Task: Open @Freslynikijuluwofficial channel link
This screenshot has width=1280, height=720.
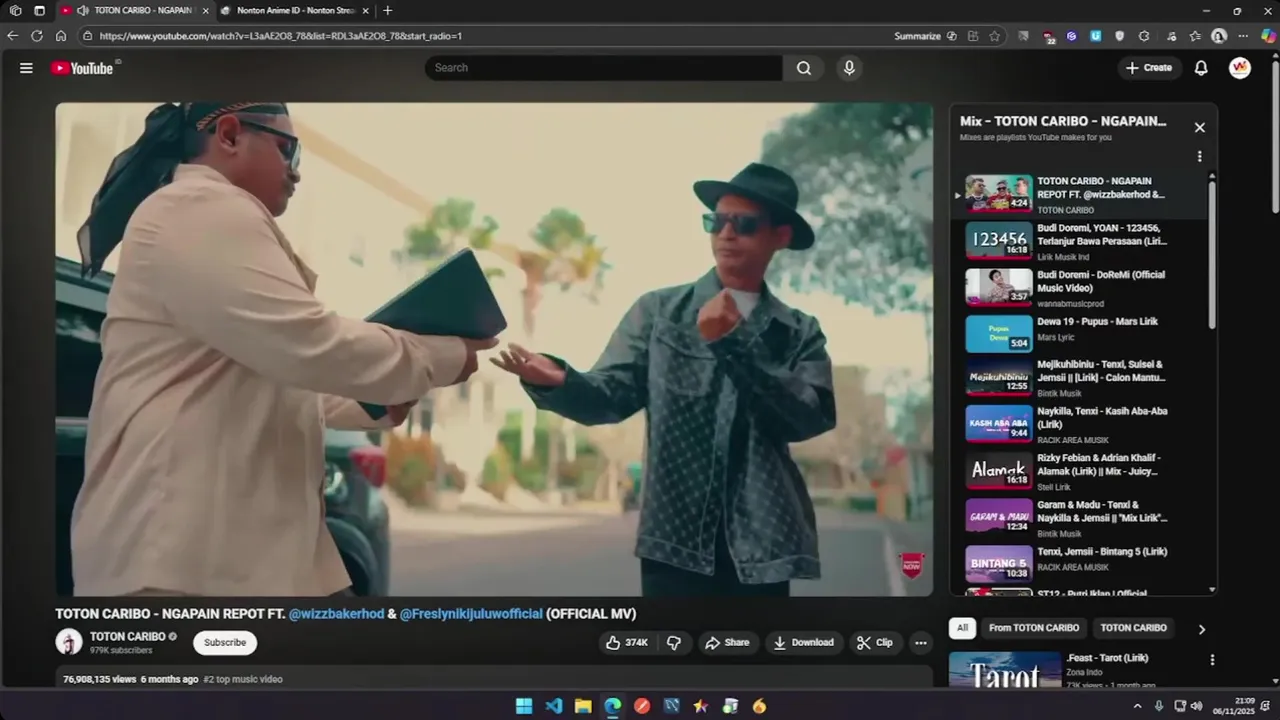Action: [471, 614]
